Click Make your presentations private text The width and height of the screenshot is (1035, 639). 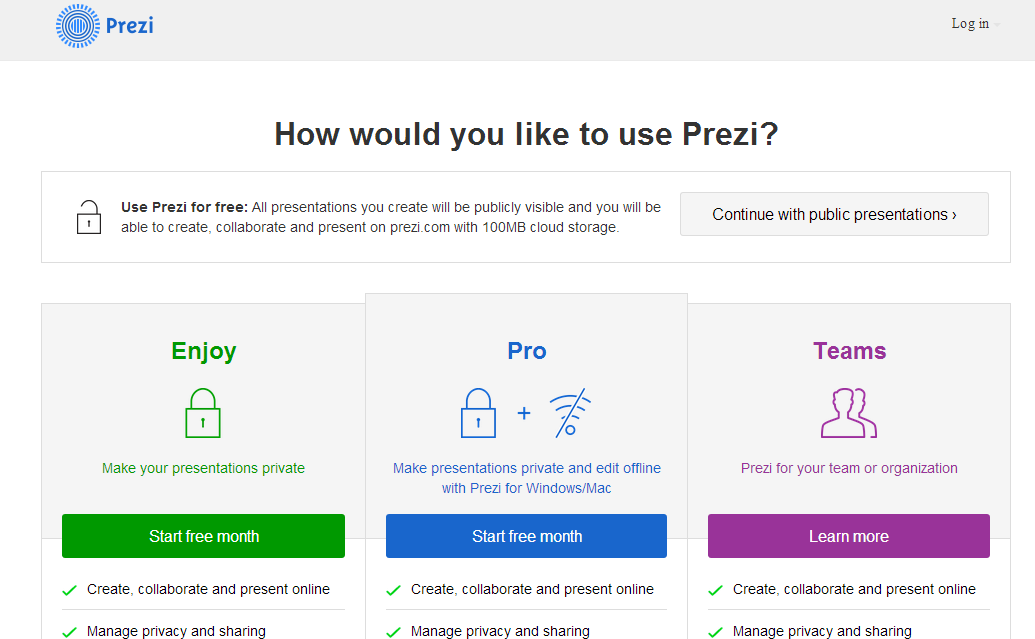point(203,468)
